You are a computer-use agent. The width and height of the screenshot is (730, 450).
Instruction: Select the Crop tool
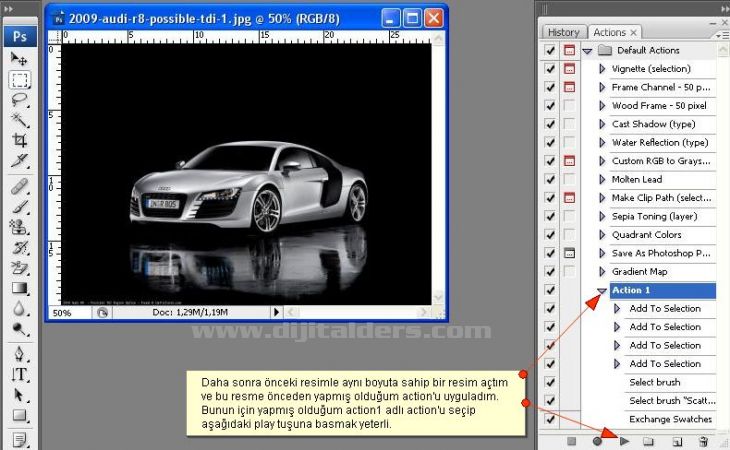[19, 140]
